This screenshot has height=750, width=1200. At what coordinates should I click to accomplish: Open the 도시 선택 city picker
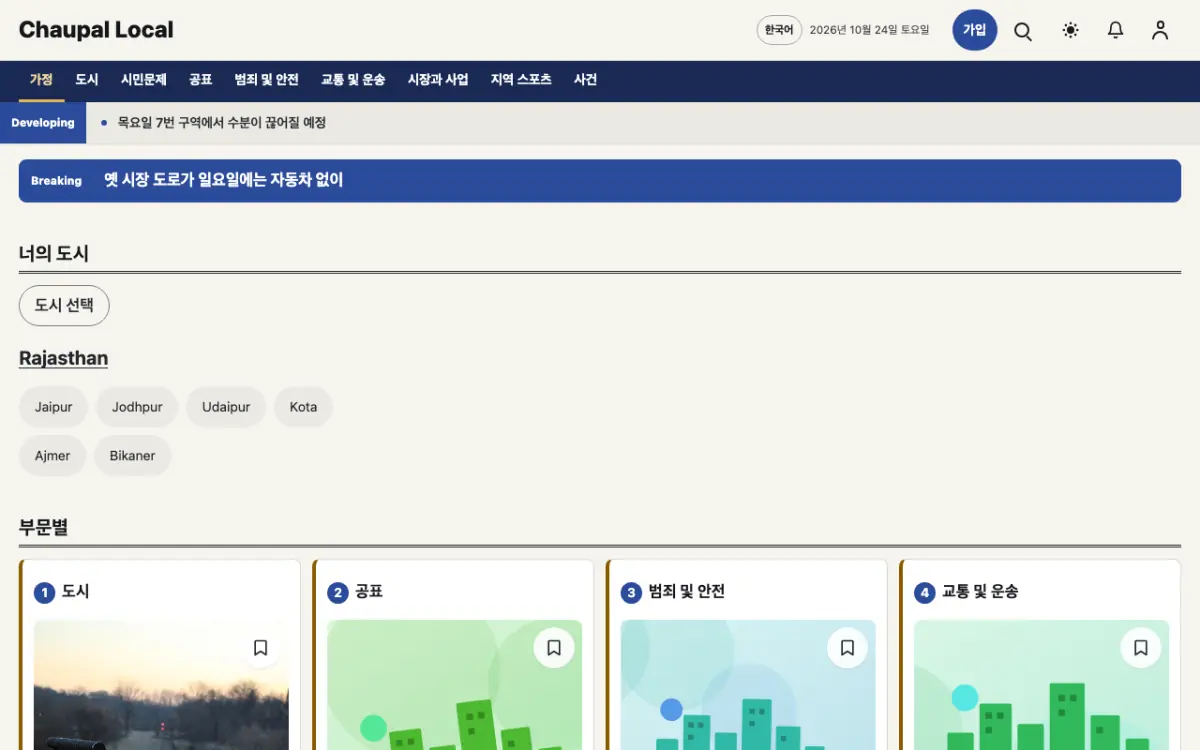[x=64, y=305]
